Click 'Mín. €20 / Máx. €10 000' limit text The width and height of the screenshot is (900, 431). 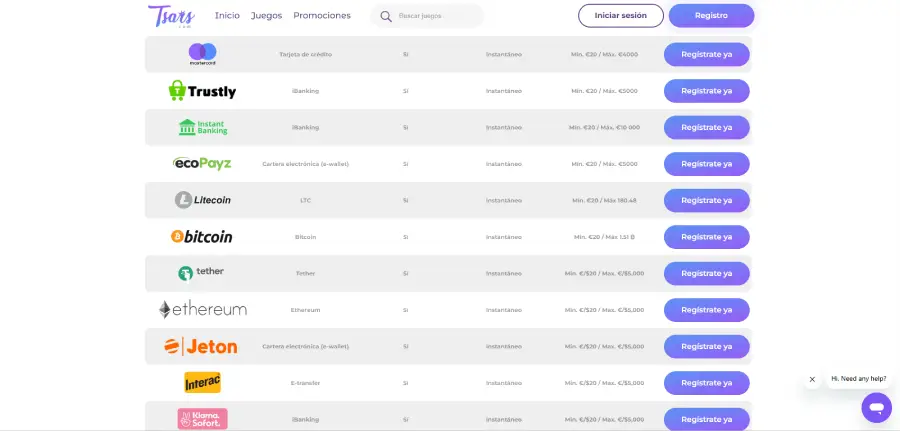click(x=604, y=127)
